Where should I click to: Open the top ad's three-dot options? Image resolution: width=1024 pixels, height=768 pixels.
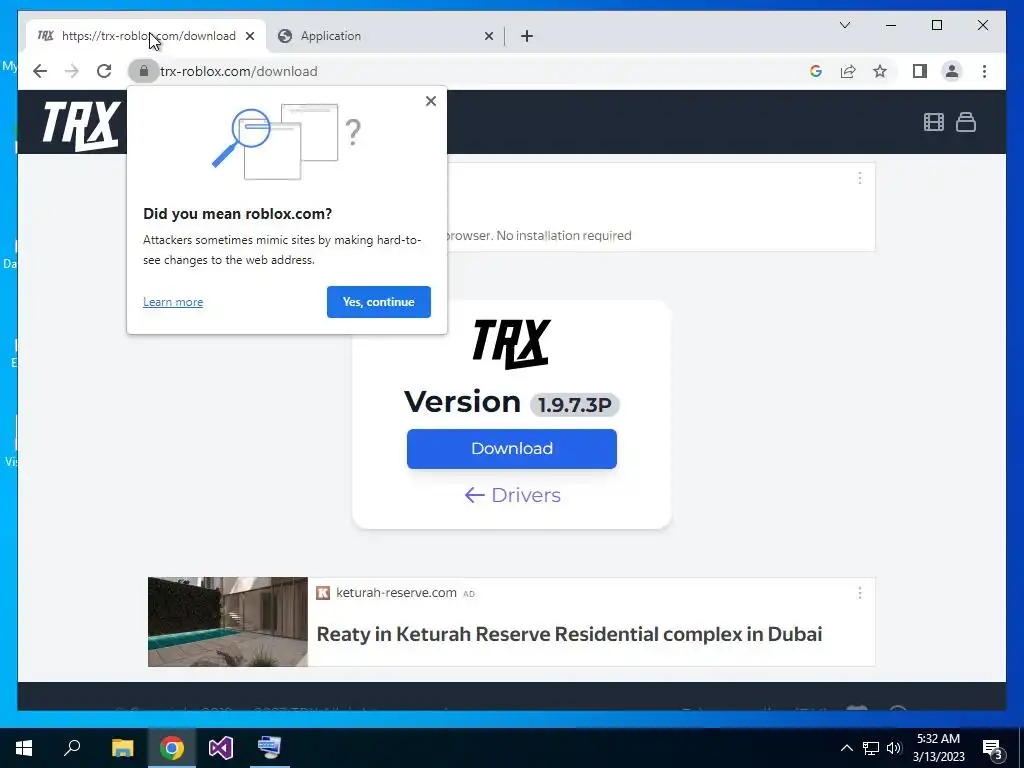[x=859, y=178]
